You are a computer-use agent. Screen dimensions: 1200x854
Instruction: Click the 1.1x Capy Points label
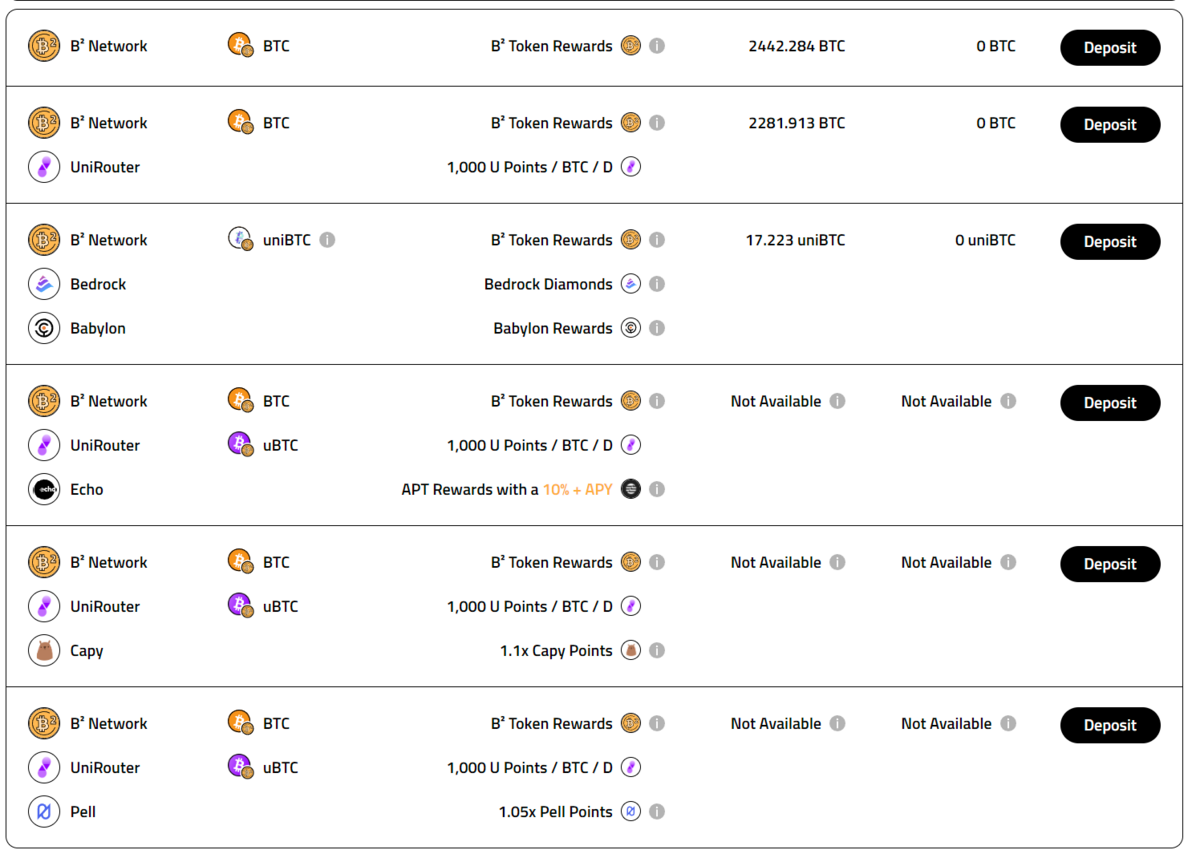click(x=556, y=650)
